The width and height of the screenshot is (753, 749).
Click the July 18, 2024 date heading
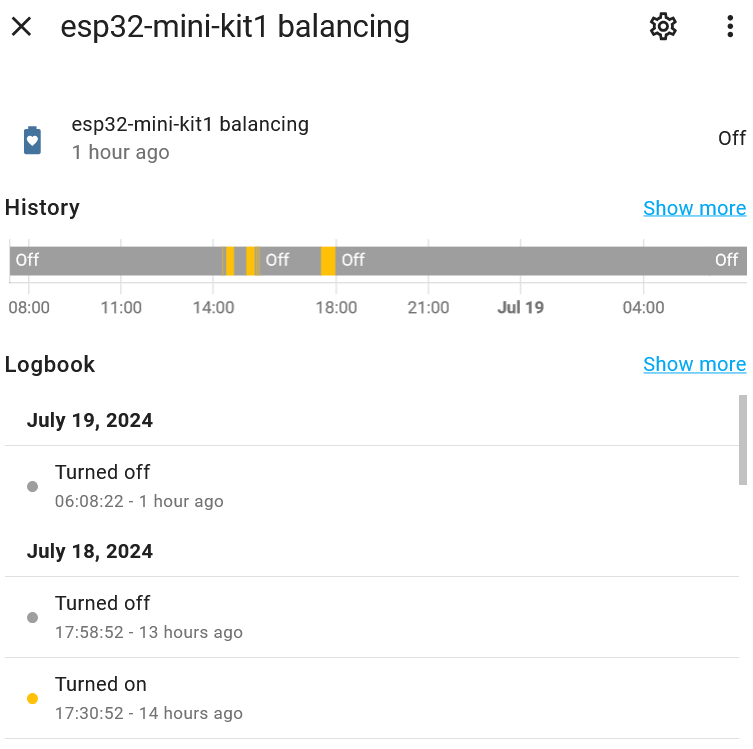pyautogui.click(x=90, y=551)
